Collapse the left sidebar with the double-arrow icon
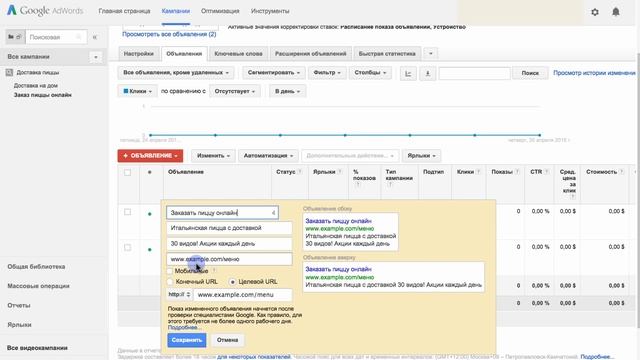The width and height of the screenshot is (640, 360). (x=95, y=37)
